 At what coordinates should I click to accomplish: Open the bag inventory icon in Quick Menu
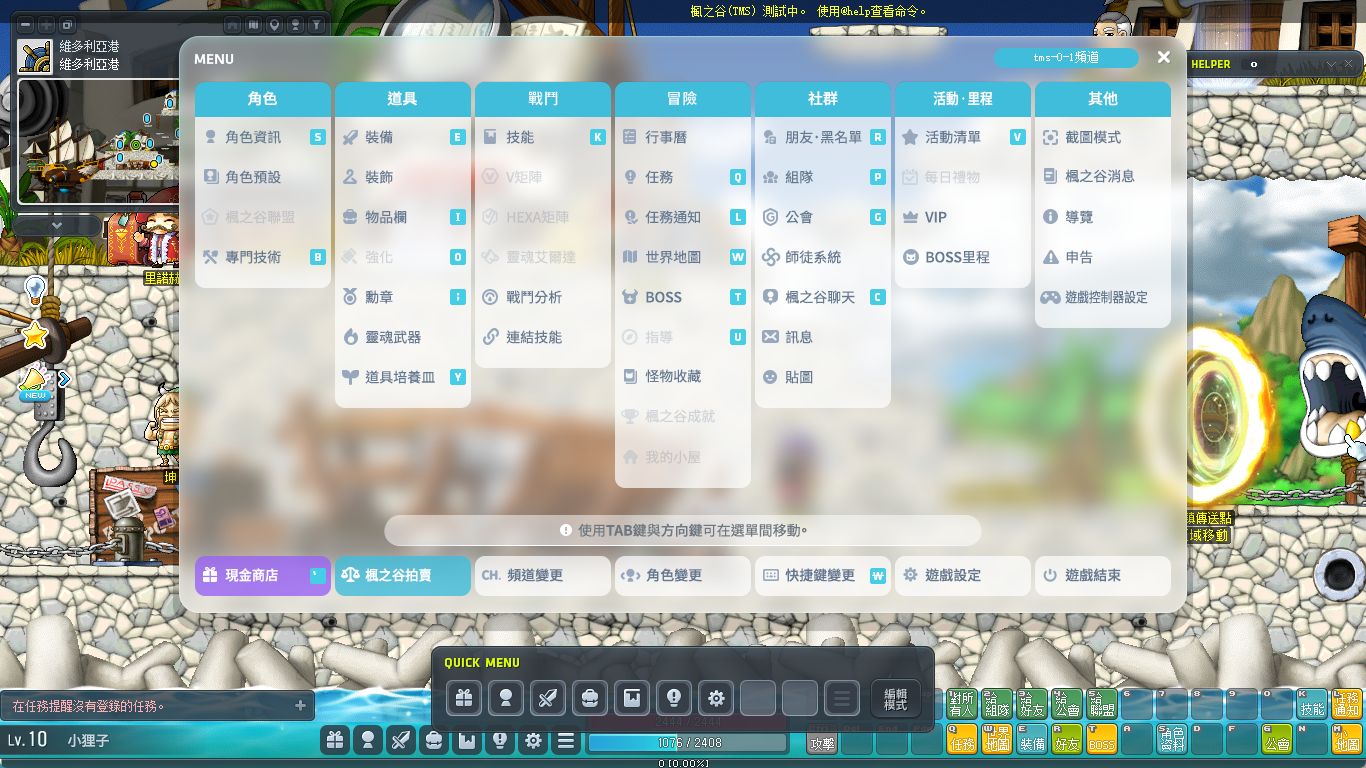click(x=590, y=698)
